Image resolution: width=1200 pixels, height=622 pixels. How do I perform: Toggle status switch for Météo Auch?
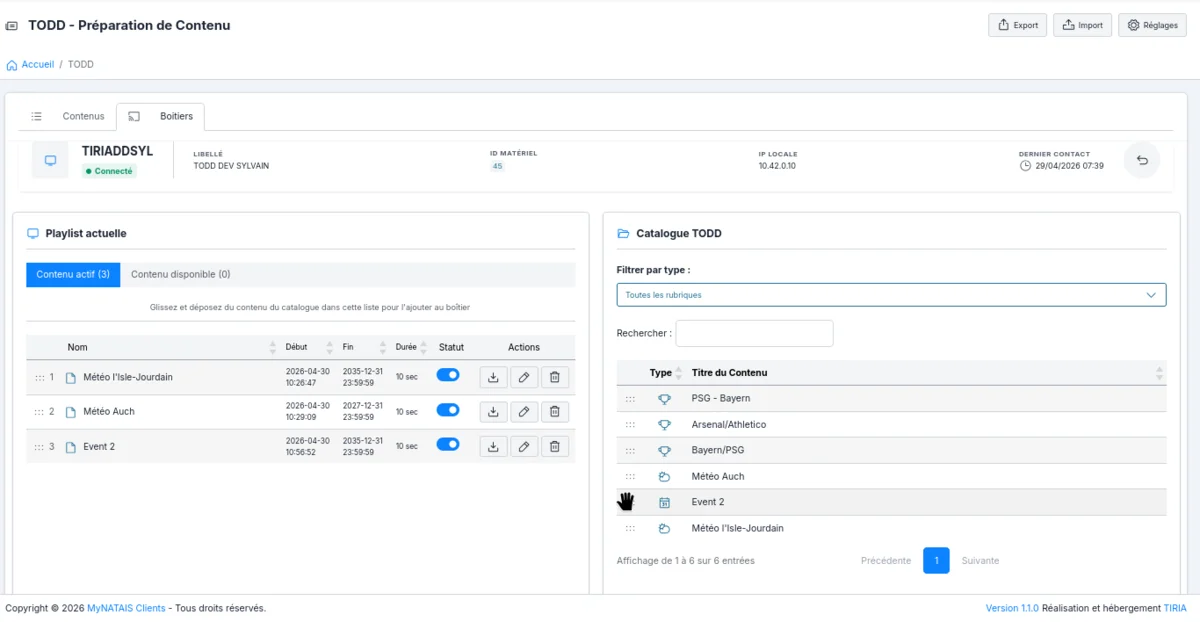(x=448, y=410)
